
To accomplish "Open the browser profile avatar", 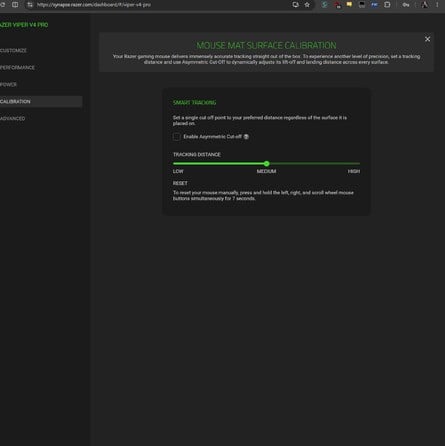I will (424, 5).
